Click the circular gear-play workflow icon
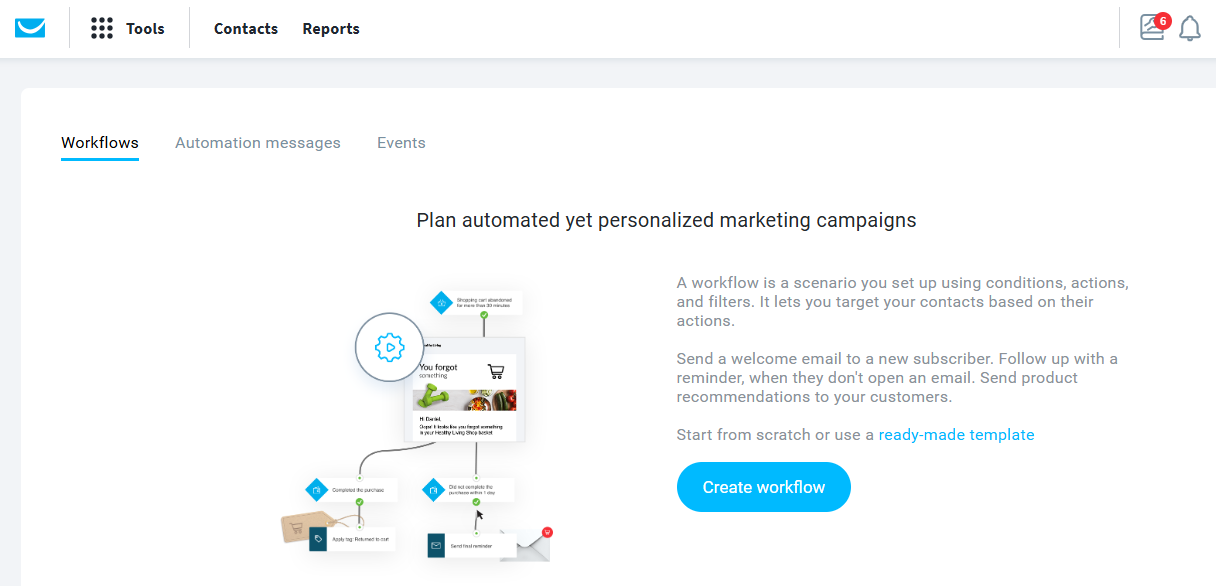The height and width of the screenshot is (586, 1216). (x=389, y=348)
